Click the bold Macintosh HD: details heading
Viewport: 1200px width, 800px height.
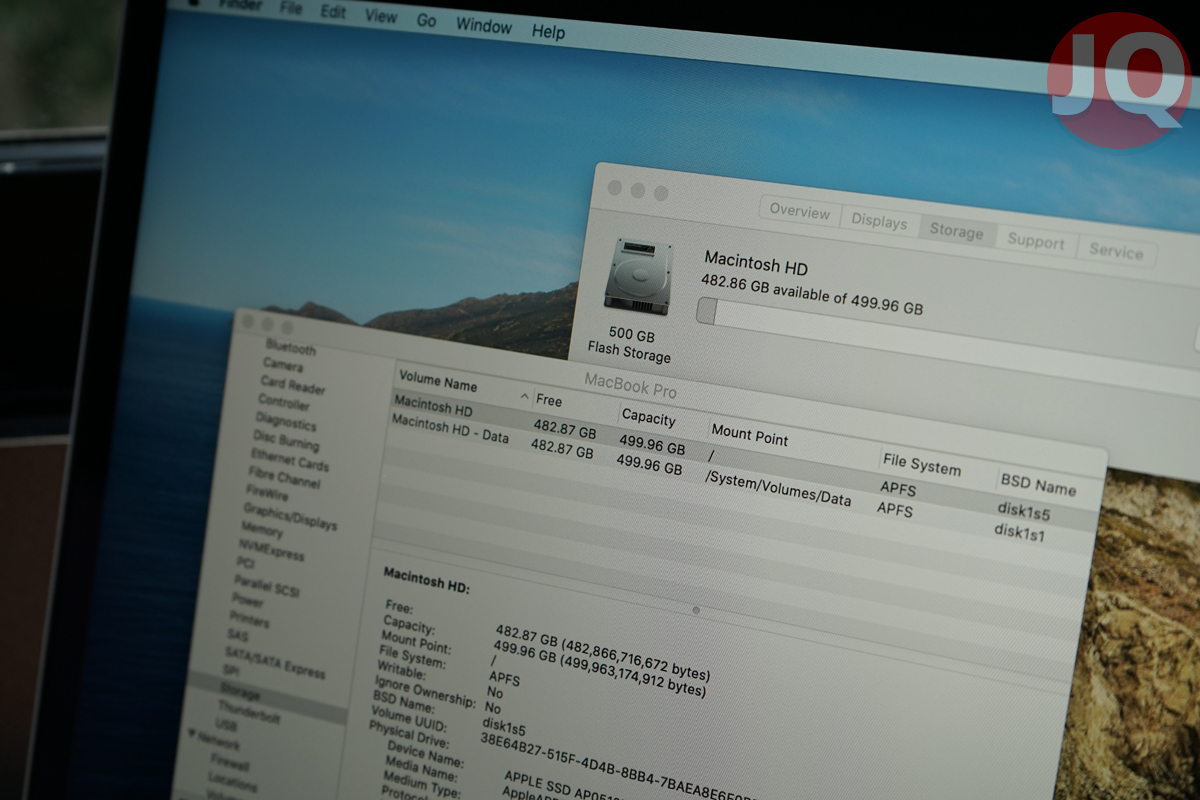[427, 579]
